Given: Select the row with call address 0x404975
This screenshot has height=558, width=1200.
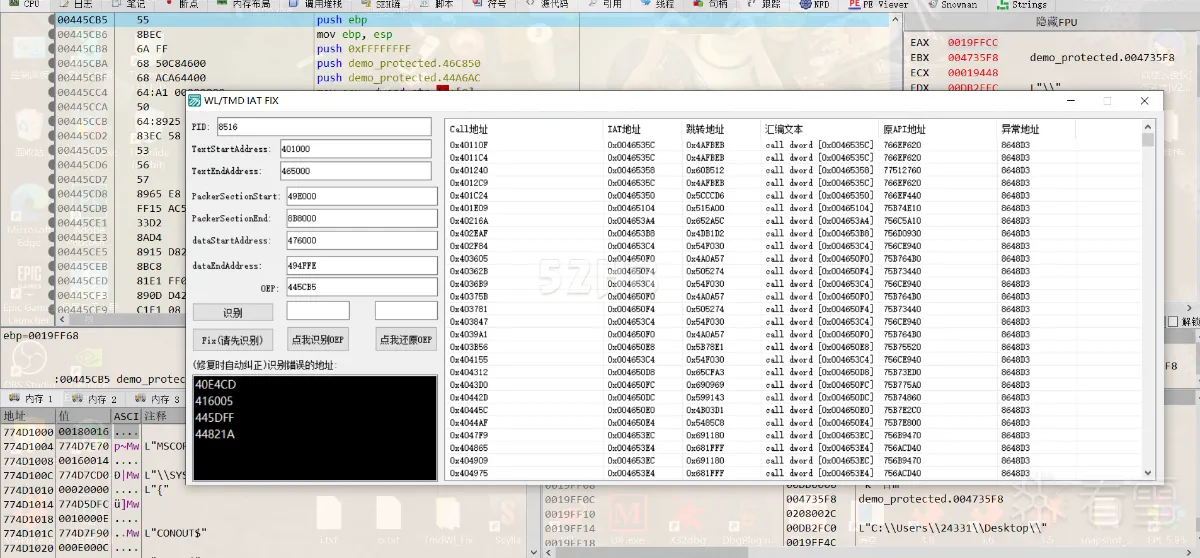Looking at the screenshot, I should click(793, 473).
